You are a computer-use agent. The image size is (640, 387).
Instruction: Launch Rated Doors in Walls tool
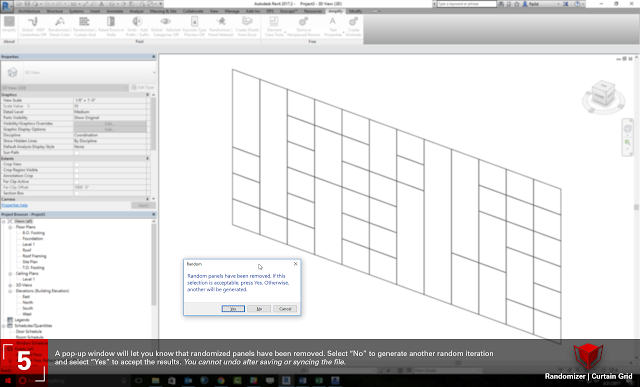[111, 27]
